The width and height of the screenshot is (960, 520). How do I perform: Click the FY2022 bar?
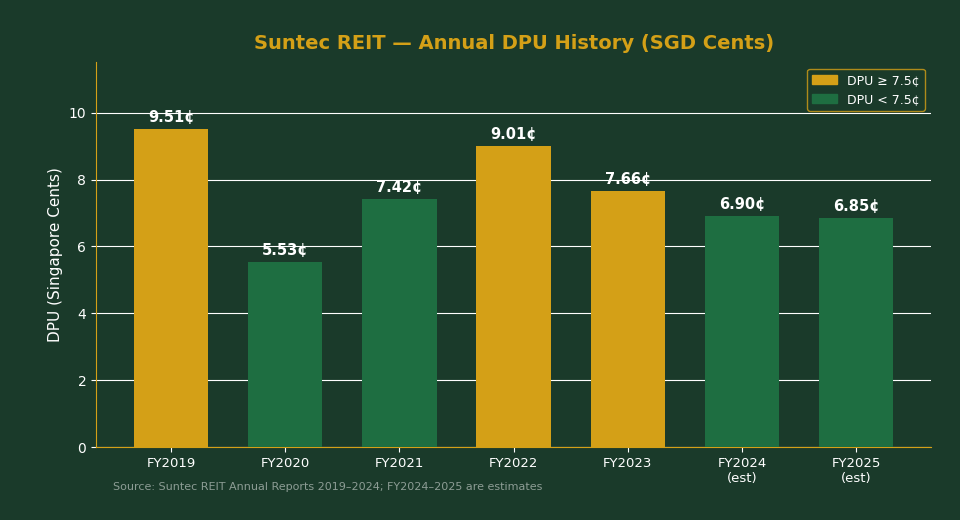[x=513, y=296]
